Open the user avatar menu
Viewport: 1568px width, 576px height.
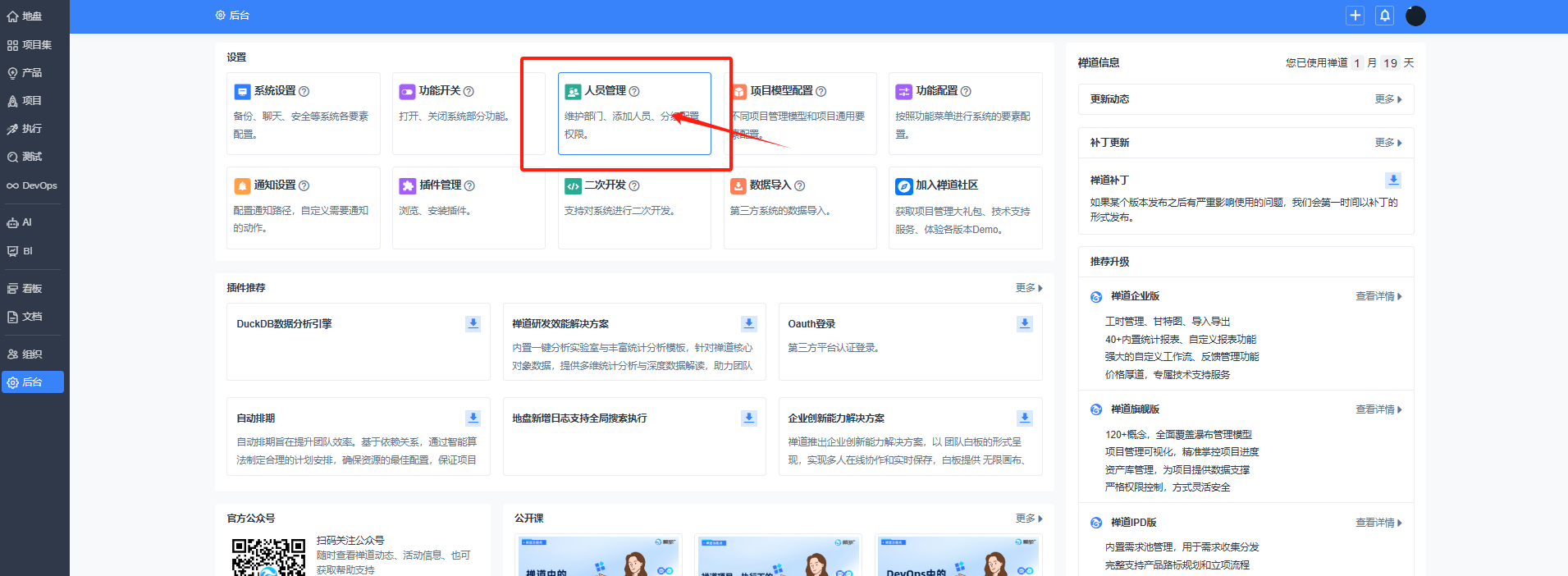tap(1415, 16)
